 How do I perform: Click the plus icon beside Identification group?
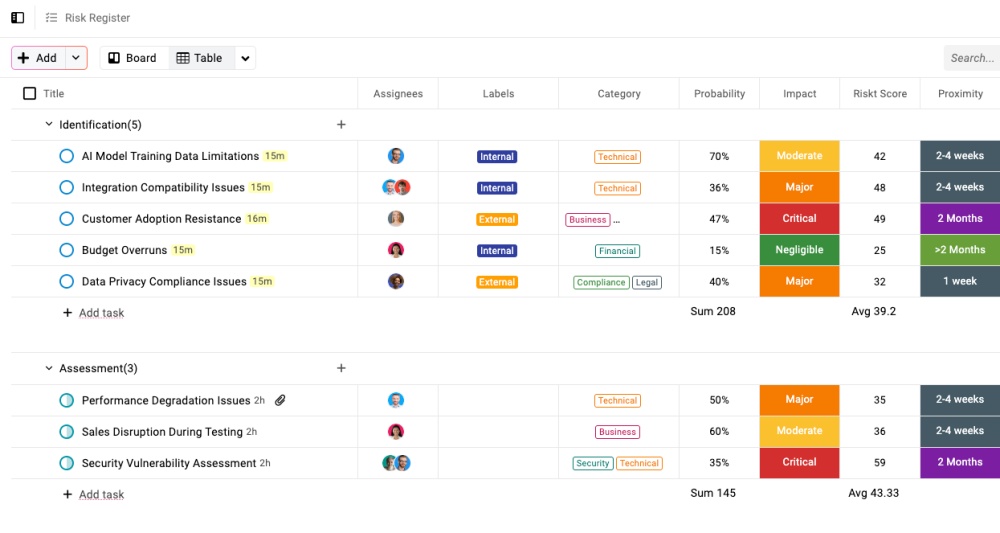click(x=341, y=125)
